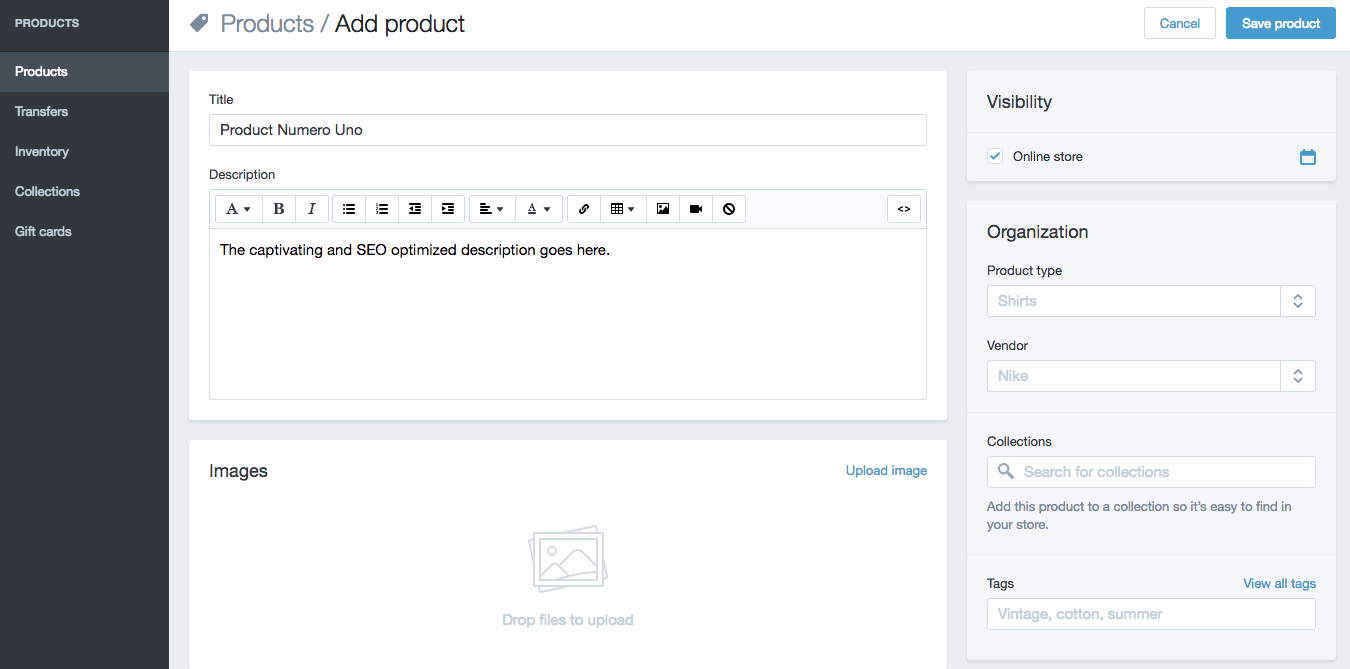Show HTML code view of description

[x=904, y=209]
